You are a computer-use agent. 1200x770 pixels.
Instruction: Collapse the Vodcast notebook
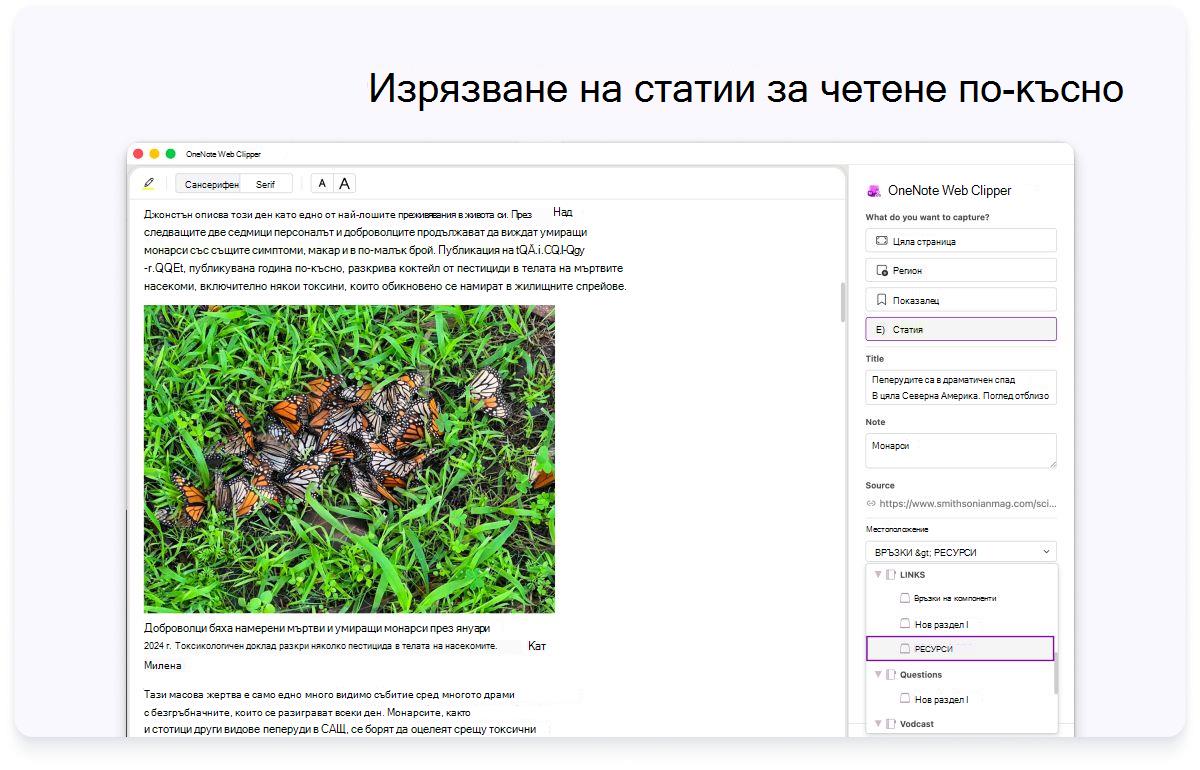click(878, 723)
